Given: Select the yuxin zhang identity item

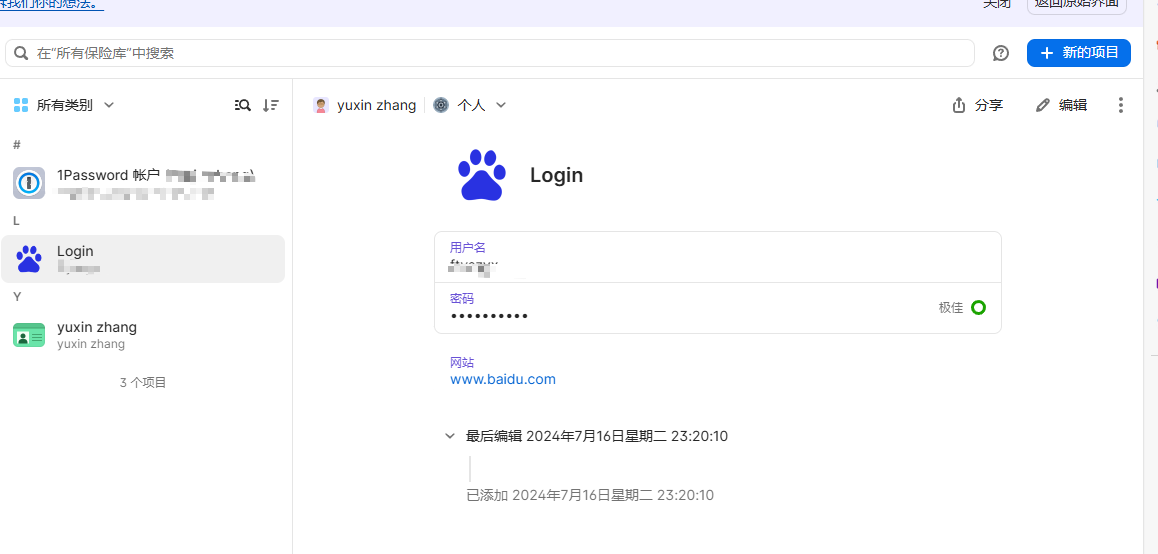Looking at the screenshot, I should pos(142,335).
